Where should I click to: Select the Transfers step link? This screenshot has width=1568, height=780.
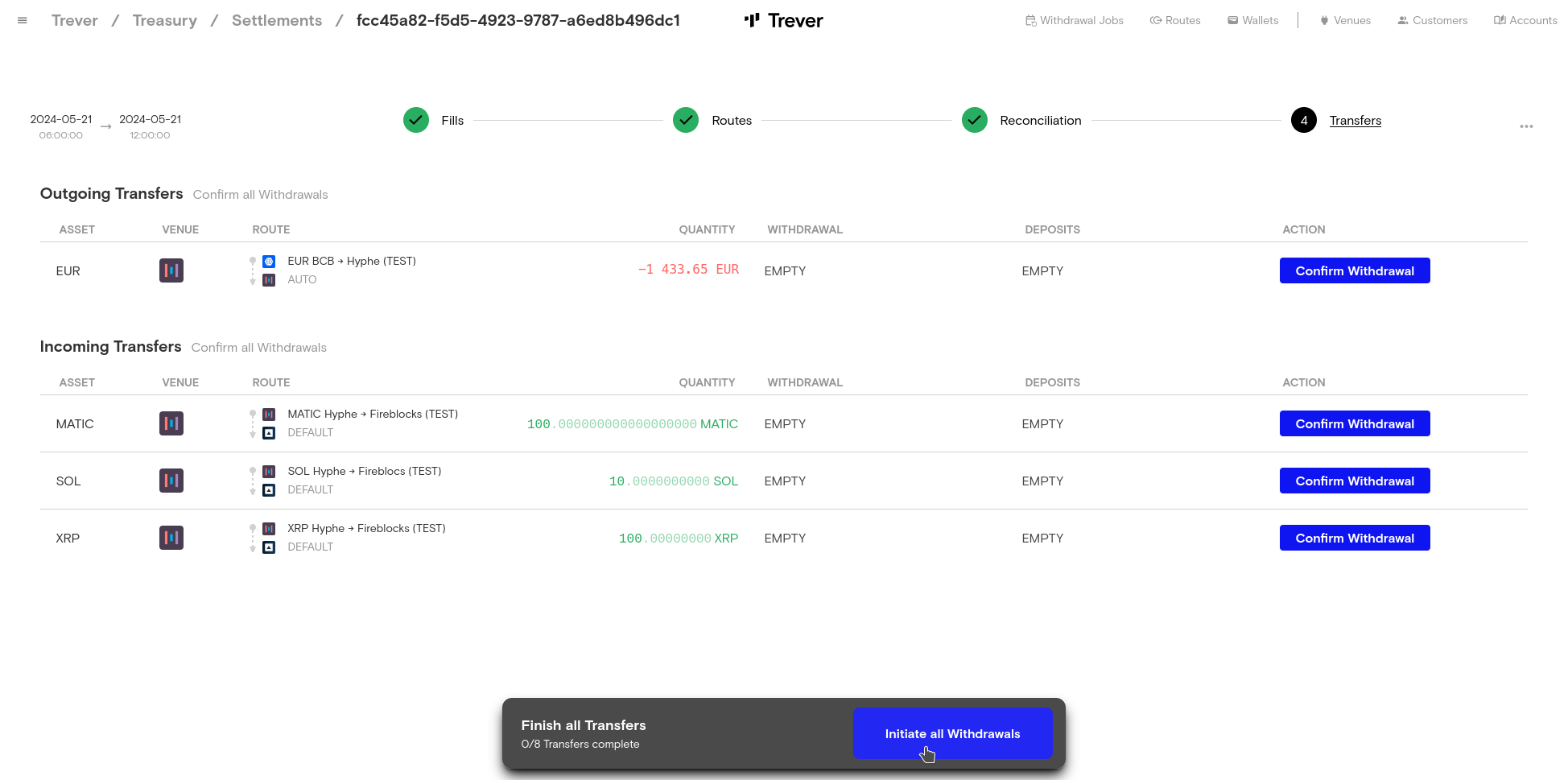1355,121
